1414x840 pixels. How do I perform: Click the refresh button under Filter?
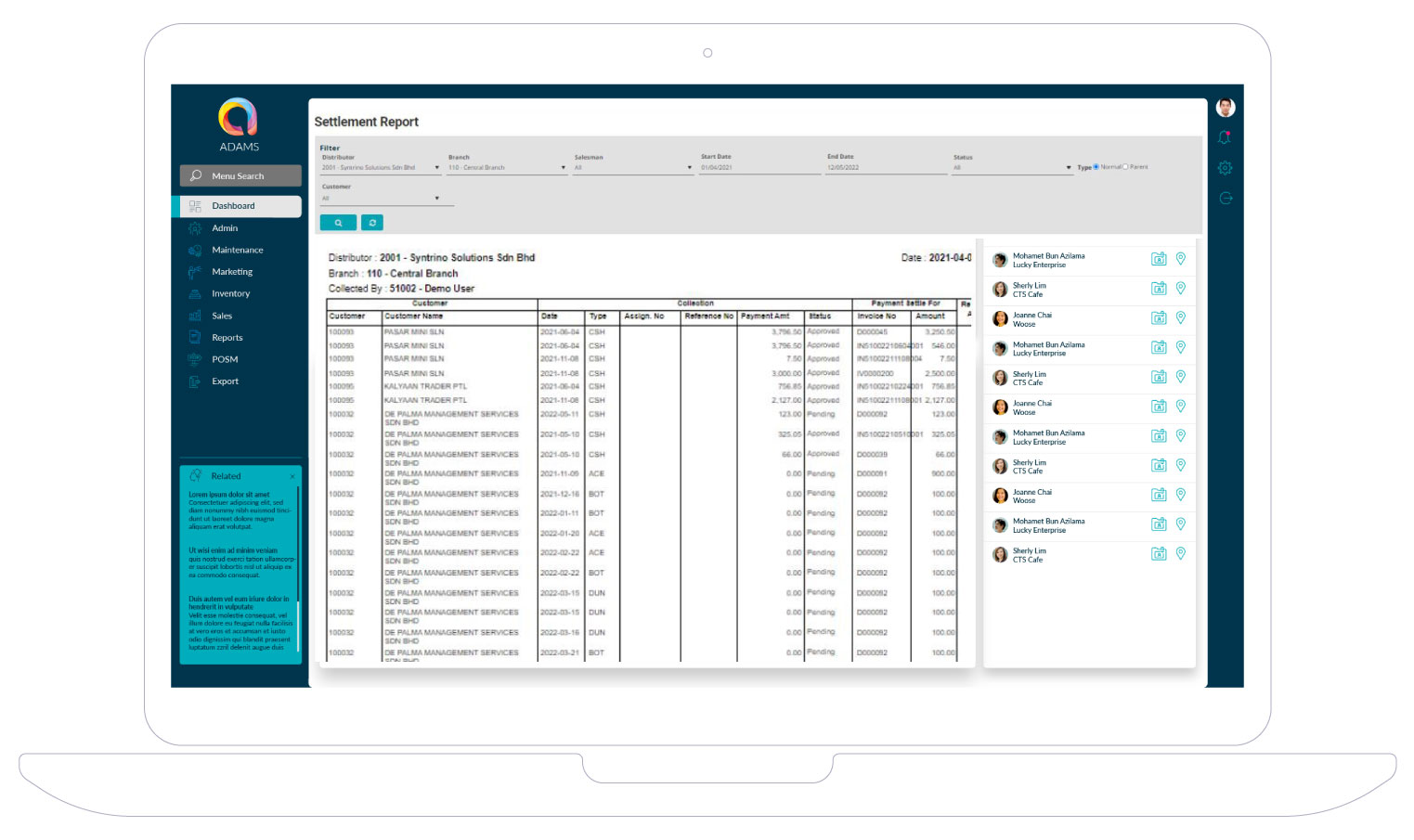(371, 223)
